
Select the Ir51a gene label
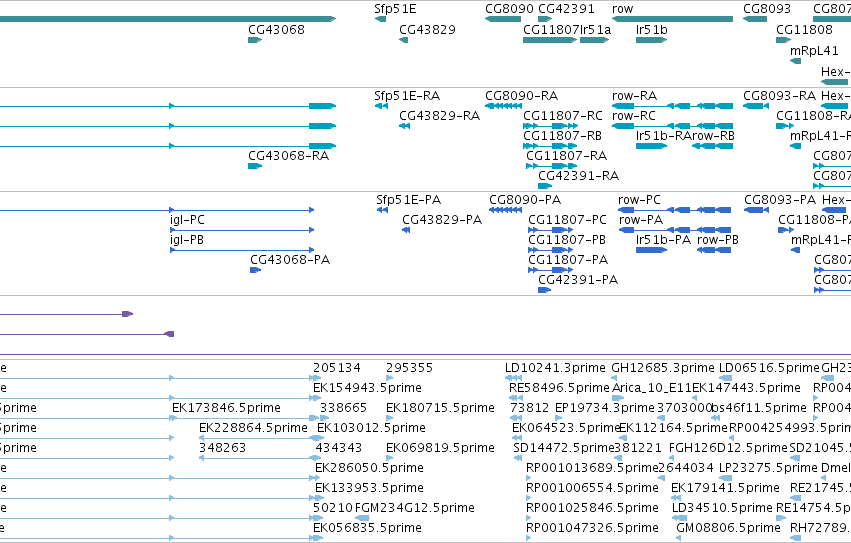(x=595, y=30)
